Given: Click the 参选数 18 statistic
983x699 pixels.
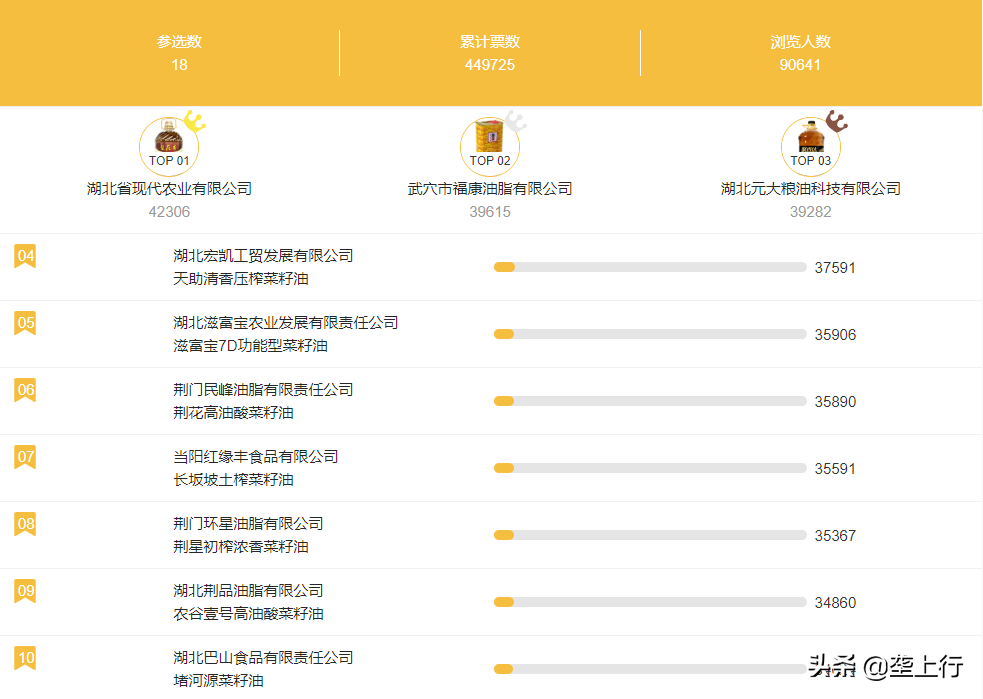Looking at the screenshot, I should 179,53.
